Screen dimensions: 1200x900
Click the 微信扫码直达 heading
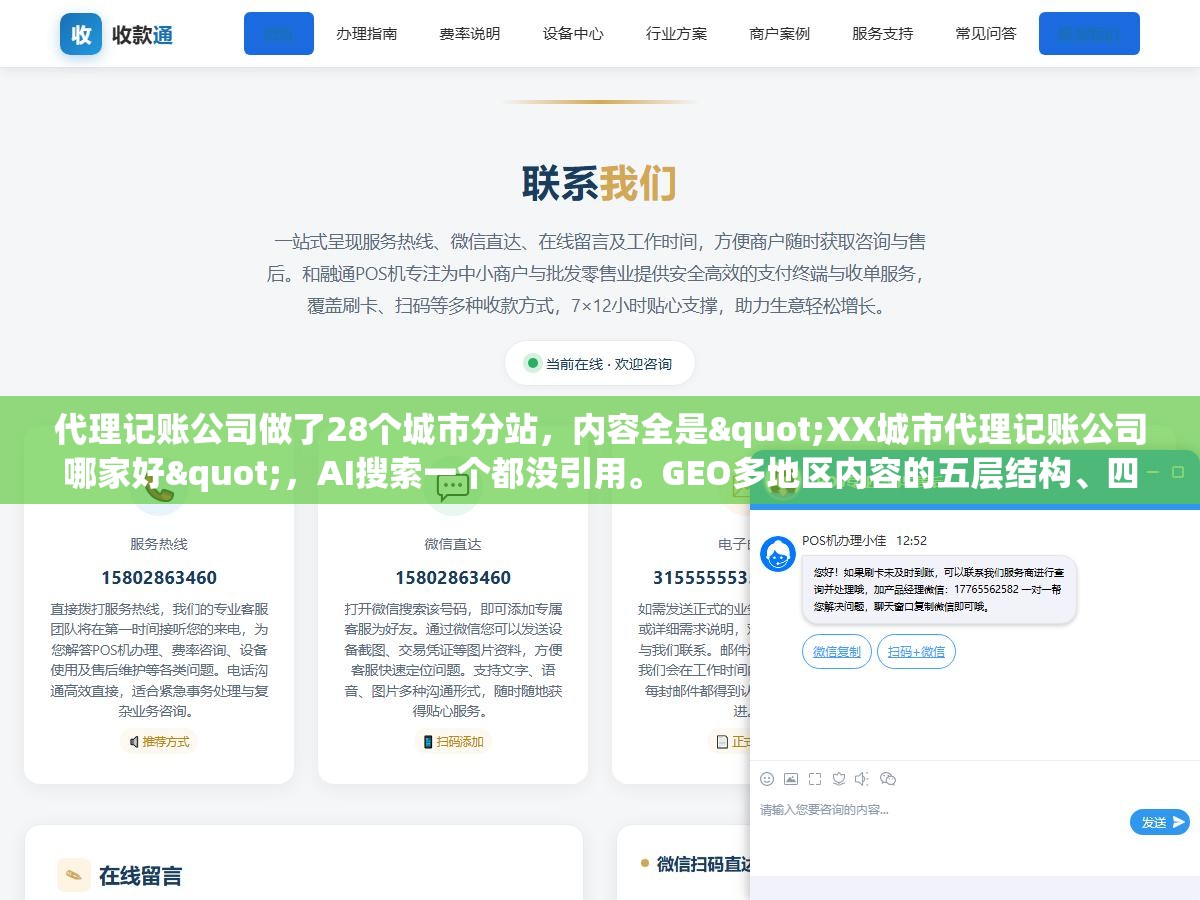[704, 864]
